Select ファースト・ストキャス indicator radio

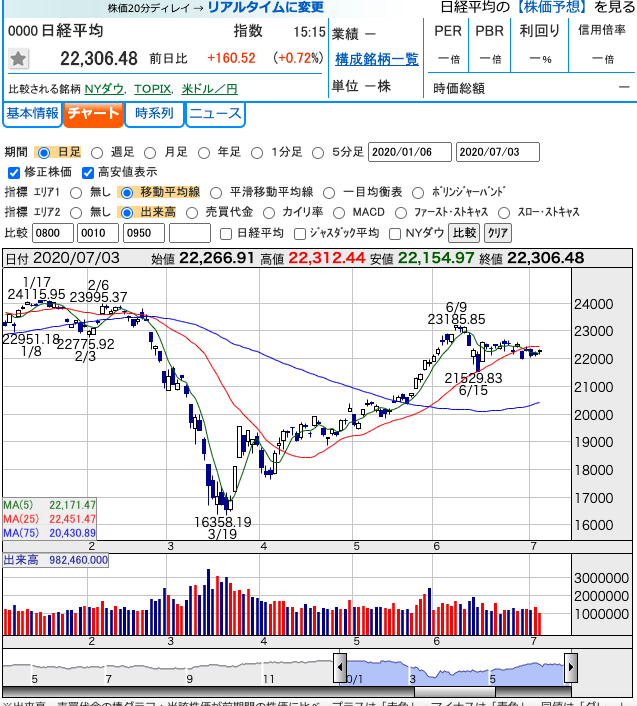point(401,213)
